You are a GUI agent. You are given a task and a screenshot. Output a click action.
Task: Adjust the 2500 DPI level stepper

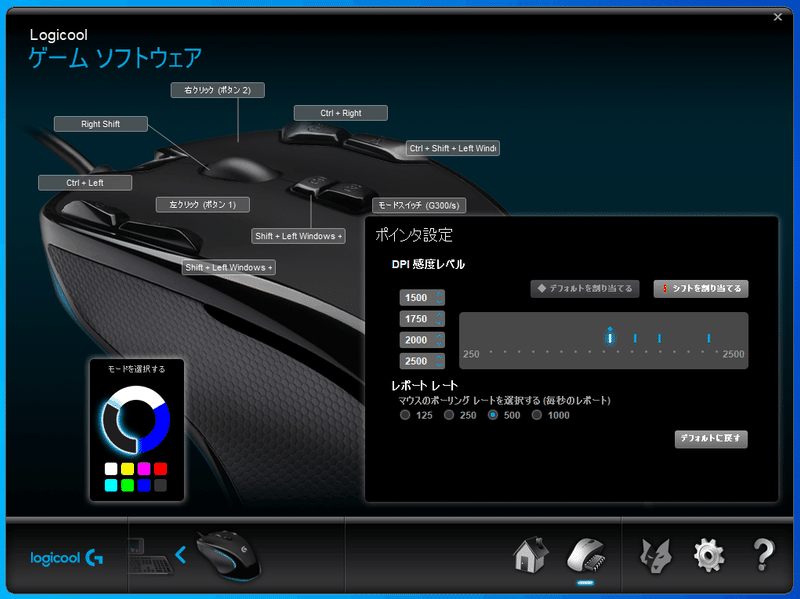[x=439, y=361]
